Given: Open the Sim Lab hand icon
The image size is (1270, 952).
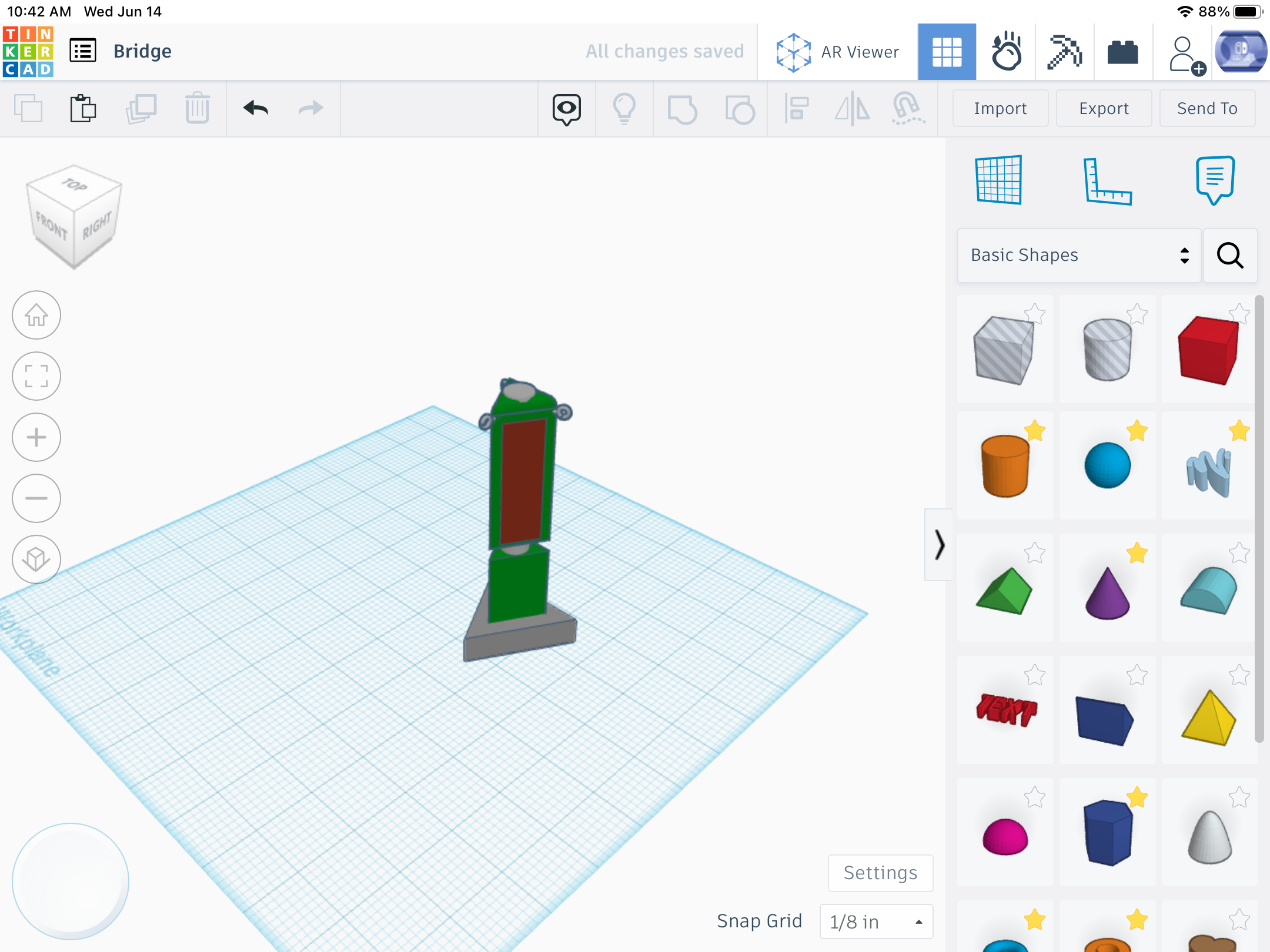Looking at the screenshot, I should tap(1006, 52).
